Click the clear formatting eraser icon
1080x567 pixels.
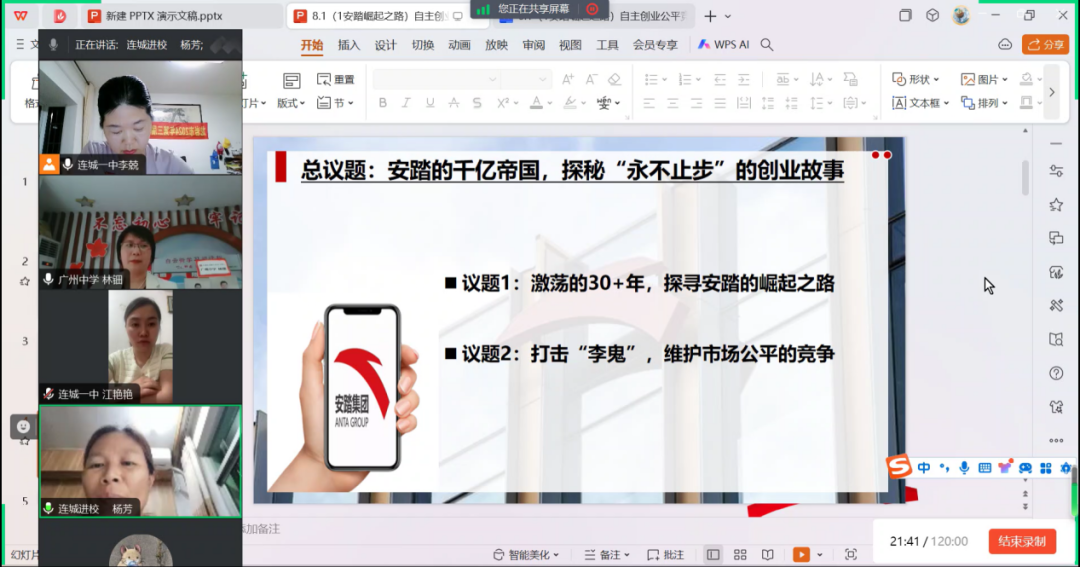tap(614, 79)
